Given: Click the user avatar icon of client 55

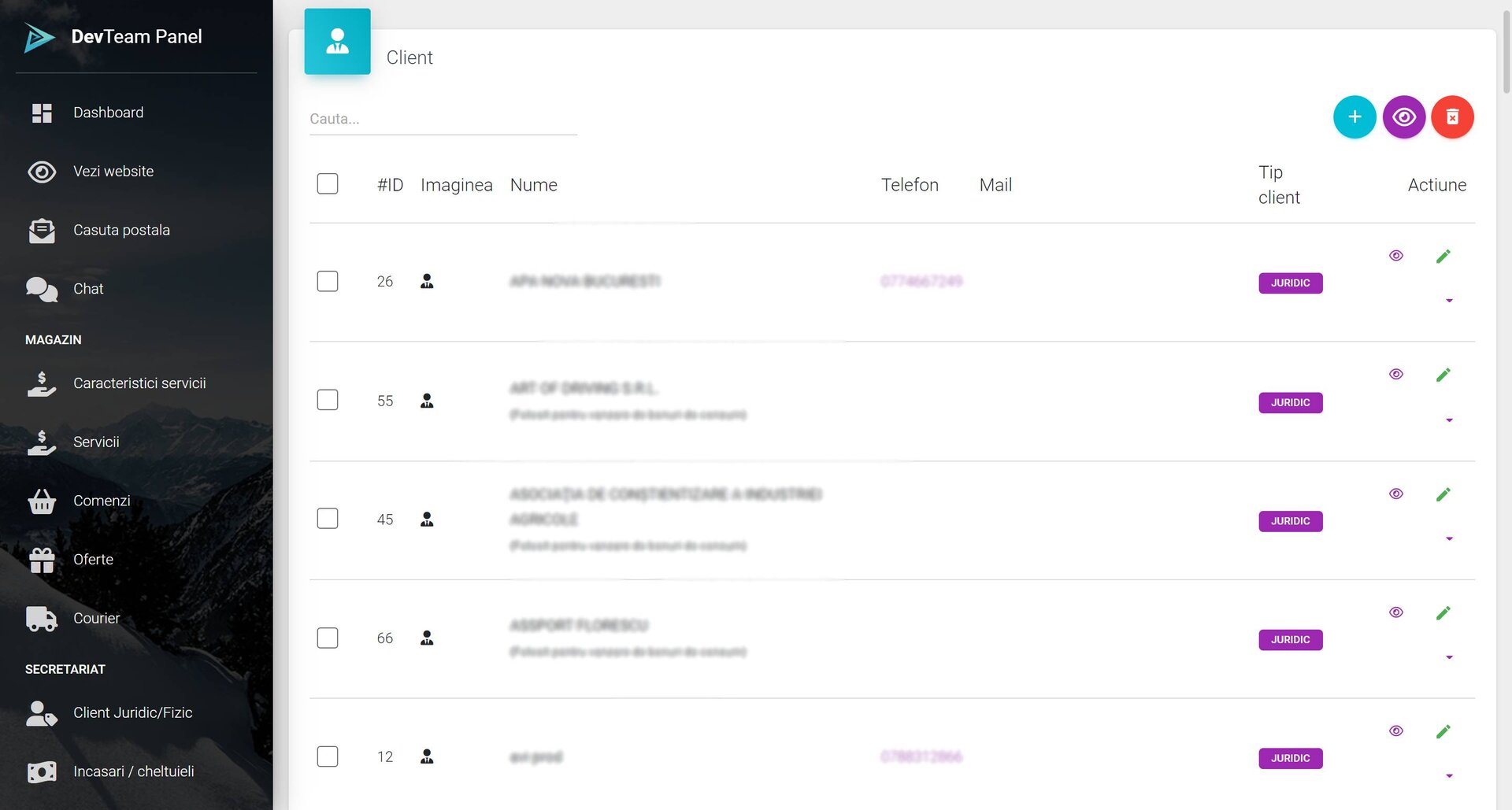Looking at the screenshot, I should pos(427,401).
